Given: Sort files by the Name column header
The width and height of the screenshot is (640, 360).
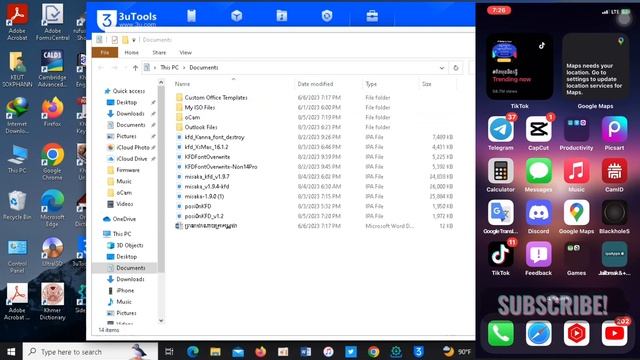Looking at the screenshot, I should (182, 84).
